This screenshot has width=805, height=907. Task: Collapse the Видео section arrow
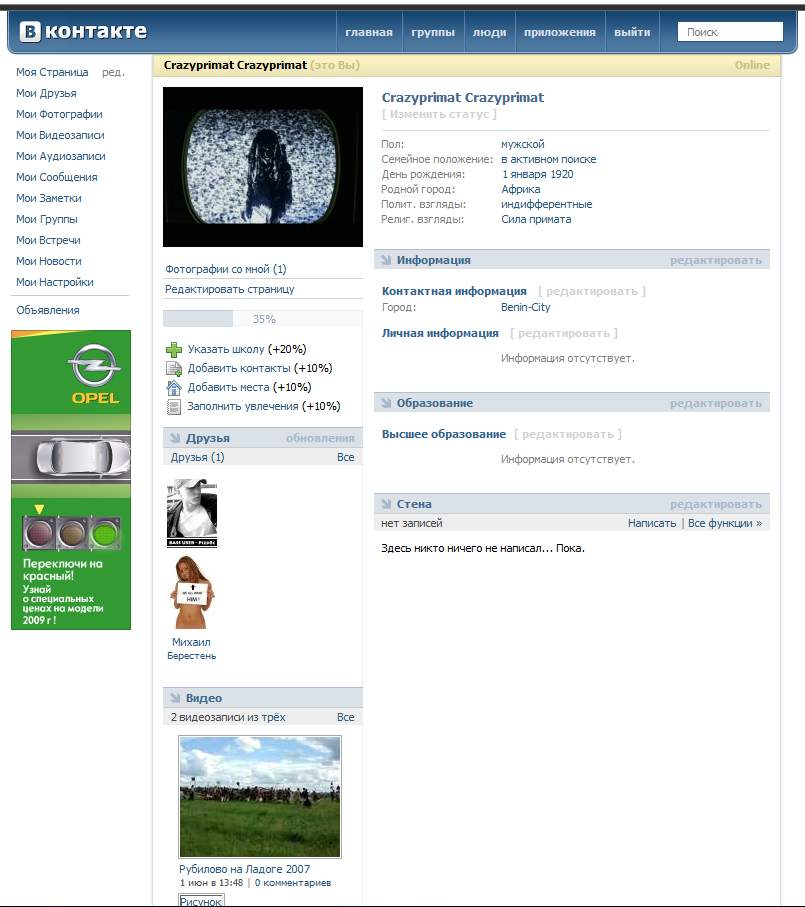[175, 698]
